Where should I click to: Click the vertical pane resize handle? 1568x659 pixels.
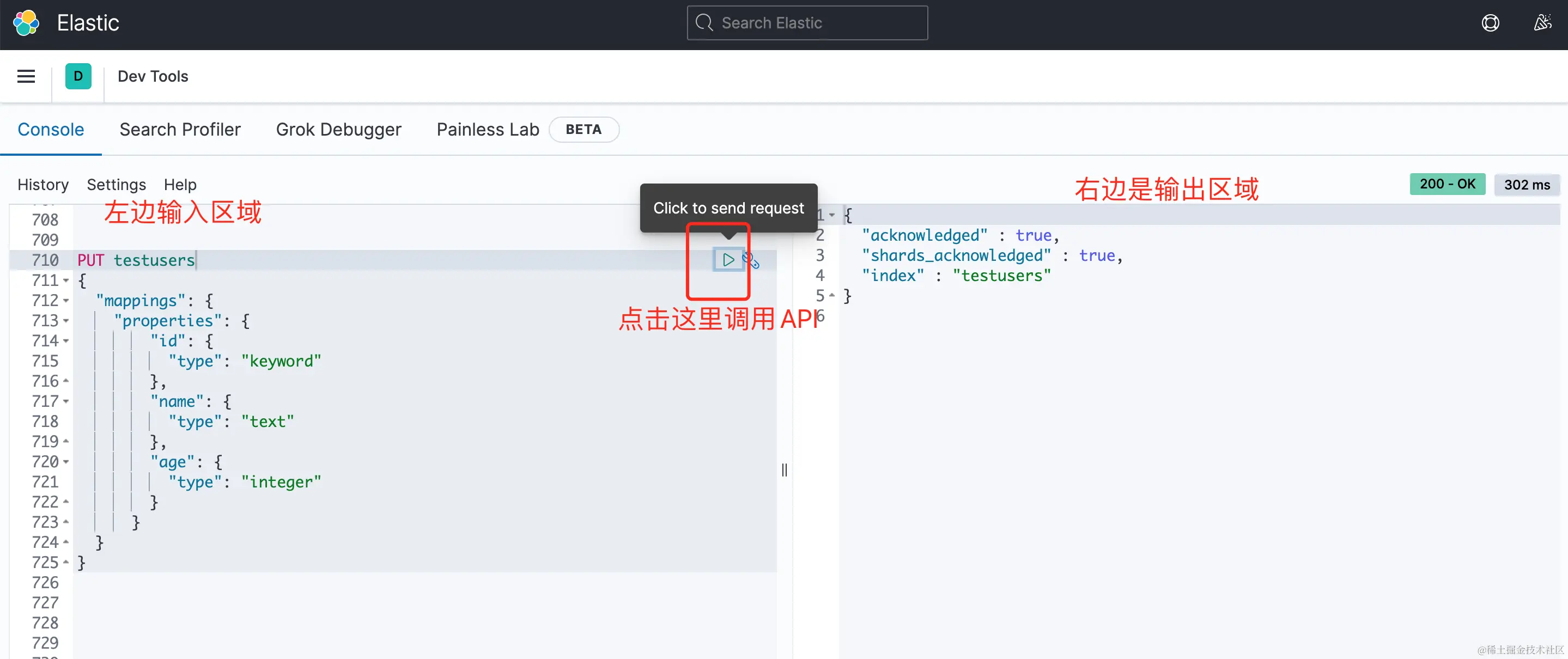[x=784, y=470]
